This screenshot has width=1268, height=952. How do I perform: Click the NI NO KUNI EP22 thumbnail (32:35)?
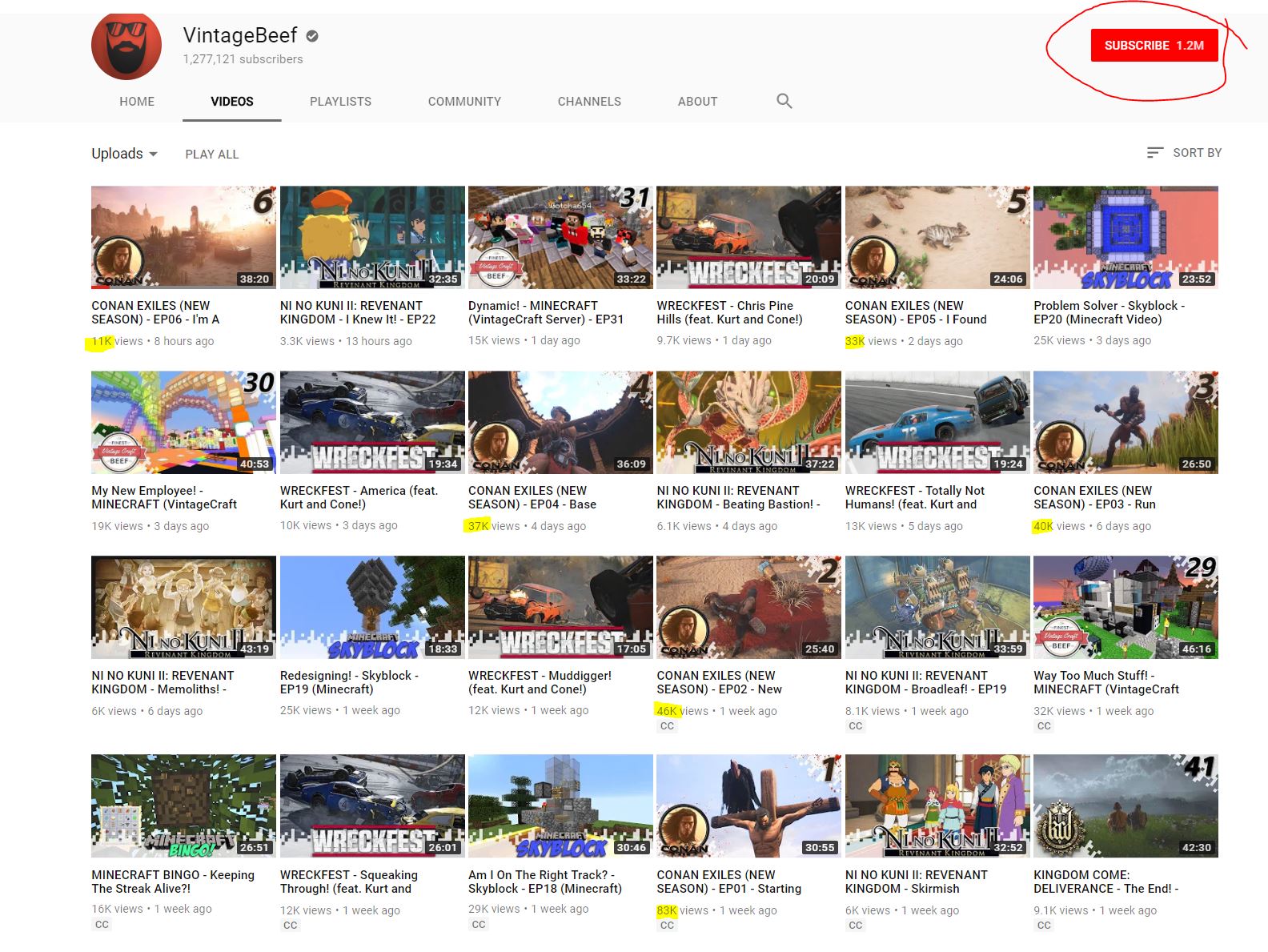click(372, 238)
